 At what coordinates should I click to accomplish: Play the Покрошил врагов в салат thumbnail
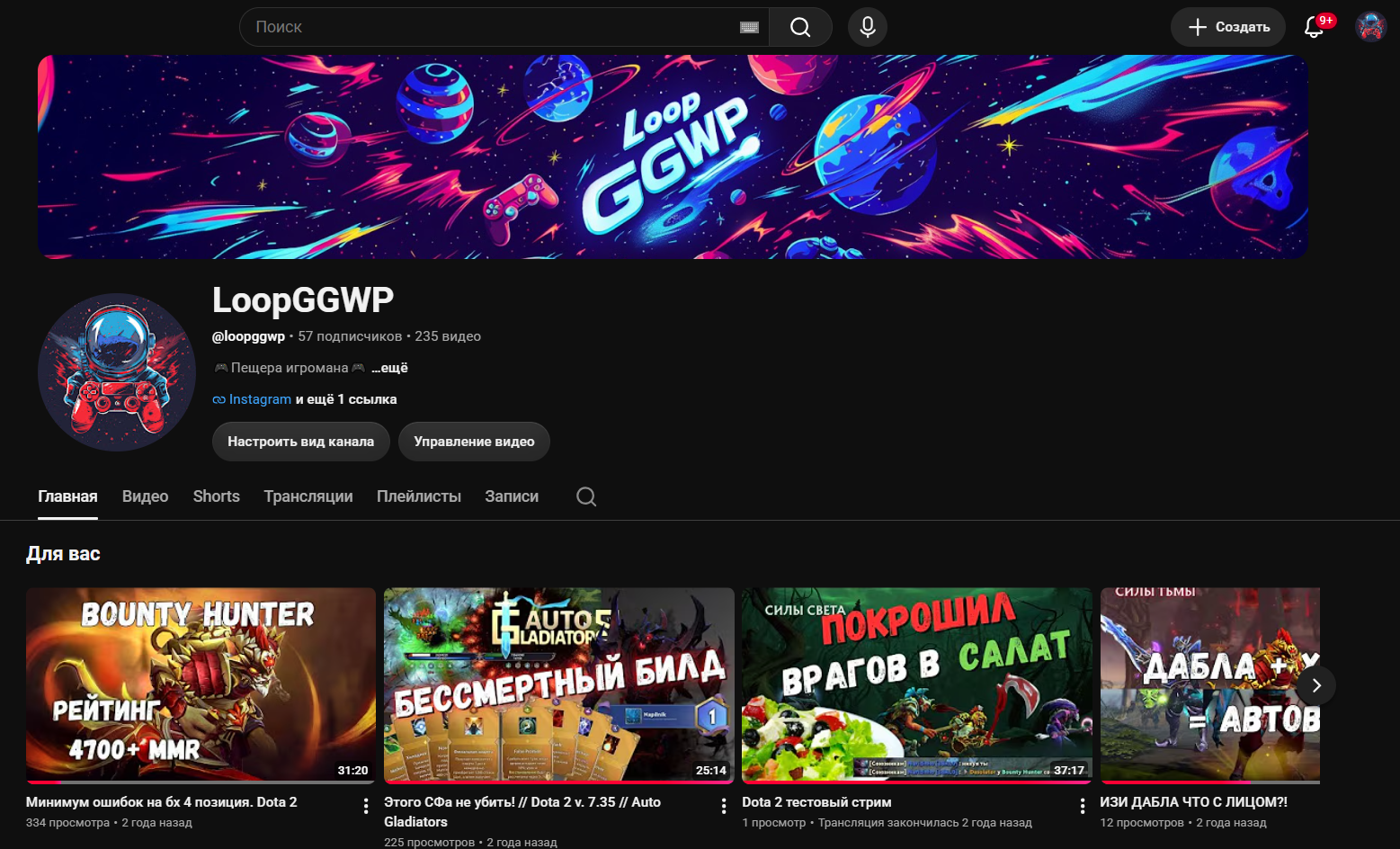917,685
